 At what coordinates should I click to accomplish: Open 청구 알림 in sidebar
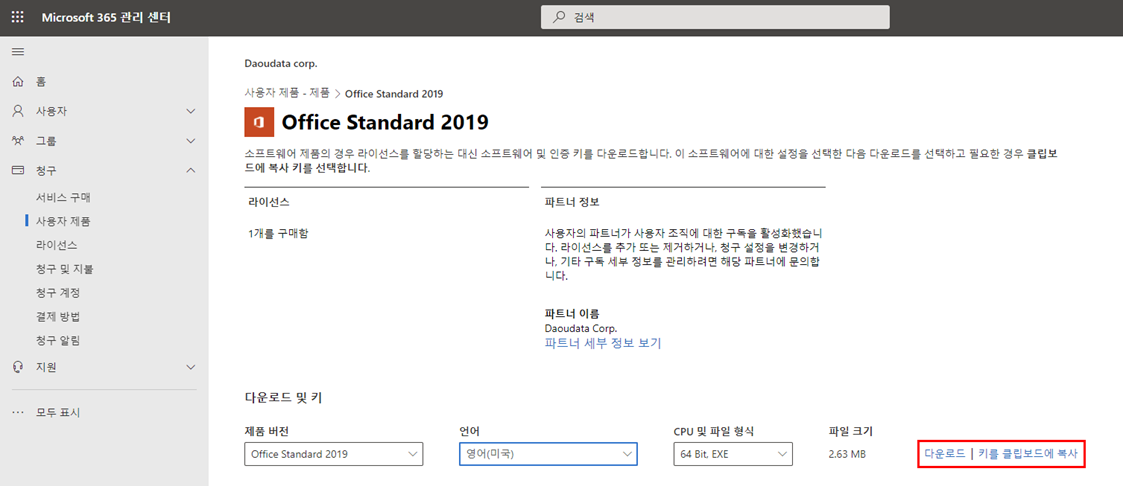pyautogui.click(x=57, y=341)
